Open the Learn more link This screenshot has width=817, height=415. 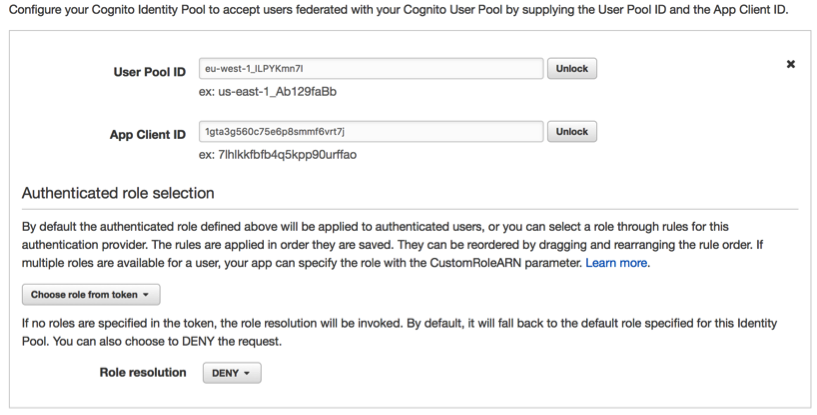click(x=617, y=264)
